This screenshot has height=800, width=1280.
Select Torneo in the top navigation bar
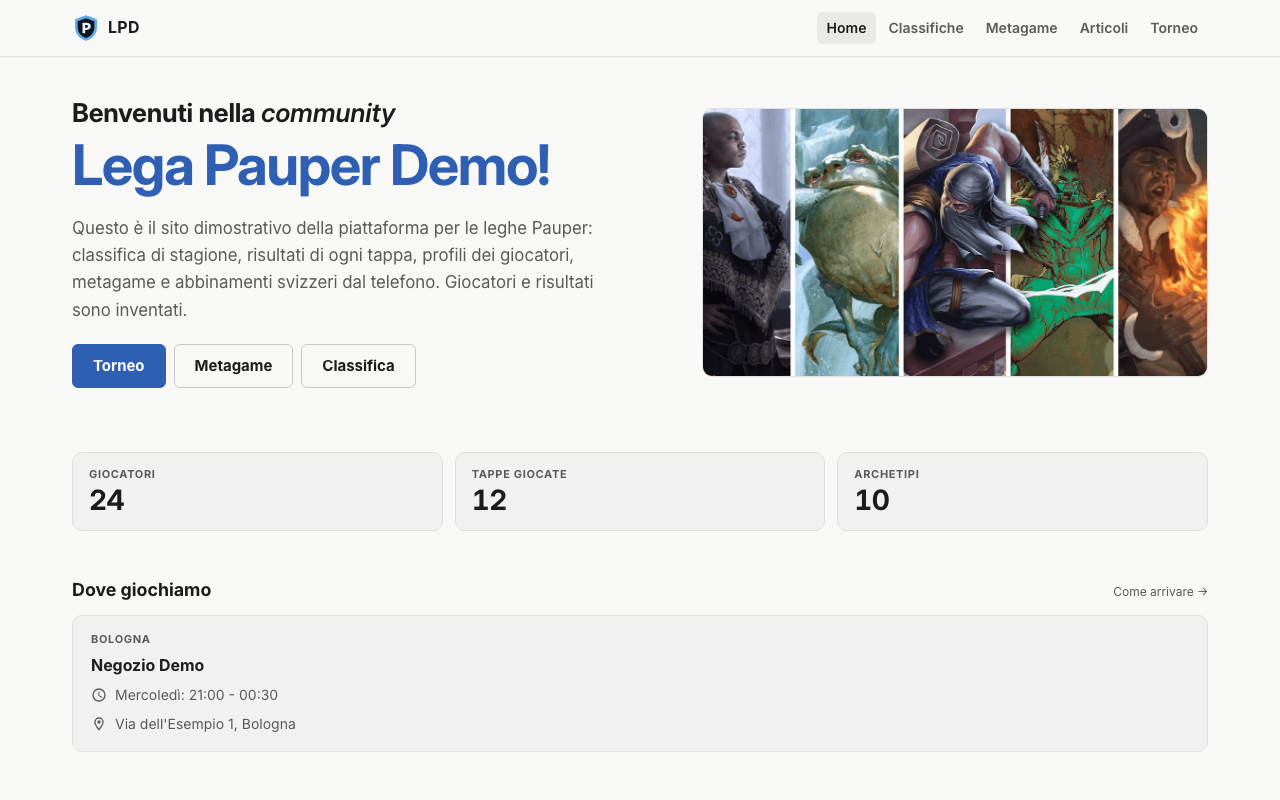(1174, 28)
